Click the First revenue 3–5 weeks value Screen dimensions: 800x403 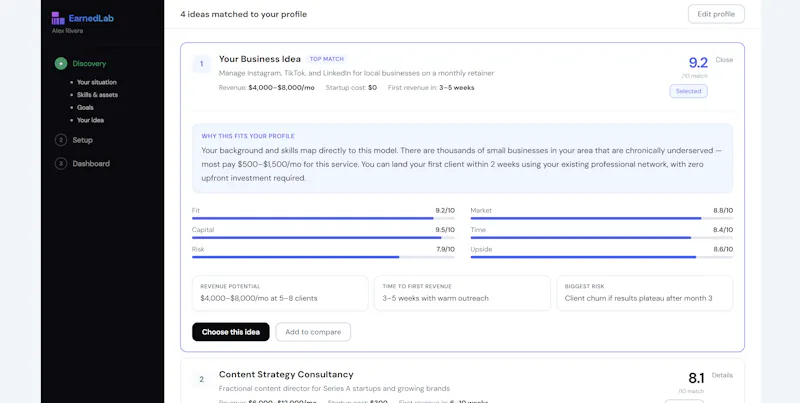[x=457, y=88]
